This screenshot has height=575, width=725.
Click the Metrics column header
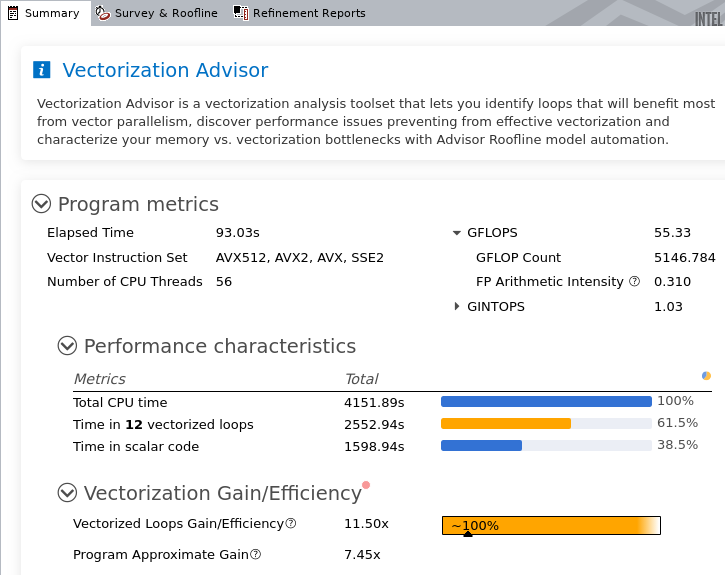(100, 379)
